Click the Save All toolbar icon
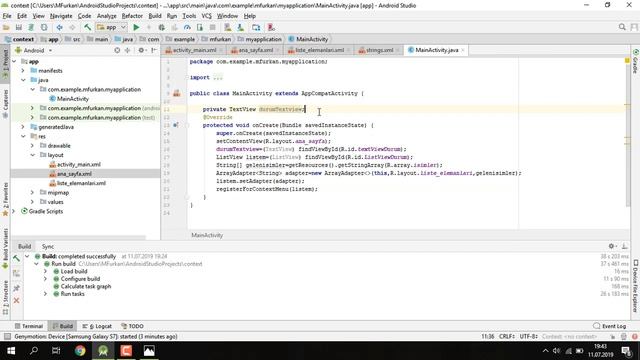The width and height of the screenshot is (640, 360). (x=19, y=27)
